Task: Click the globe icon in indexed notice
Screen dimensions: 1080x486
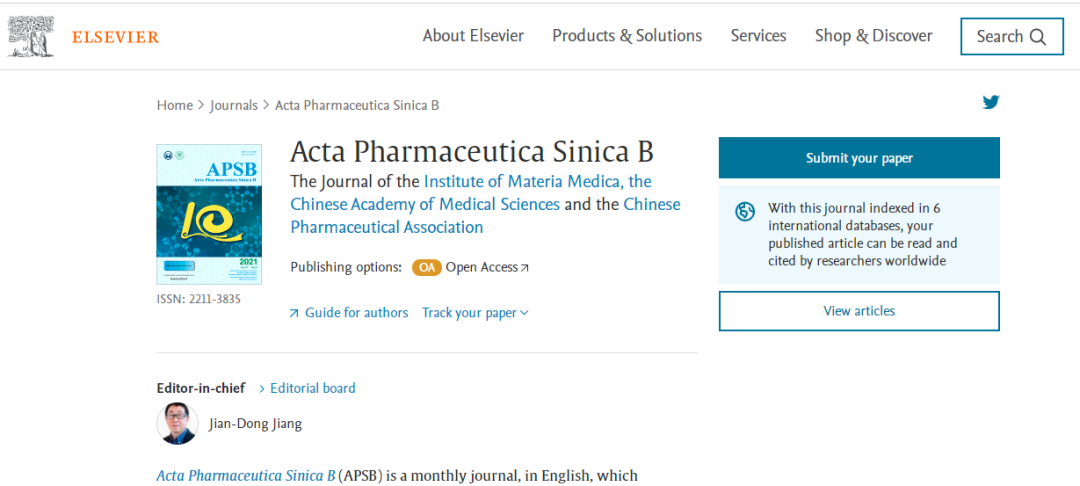Action: pos(745,212)
